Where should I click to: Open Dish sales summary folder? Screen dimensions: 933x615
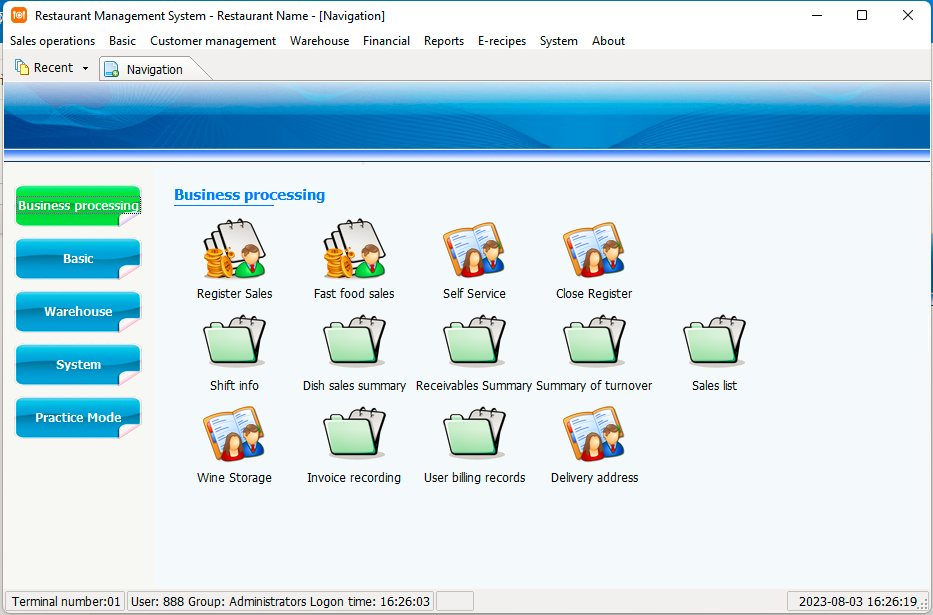355,340
